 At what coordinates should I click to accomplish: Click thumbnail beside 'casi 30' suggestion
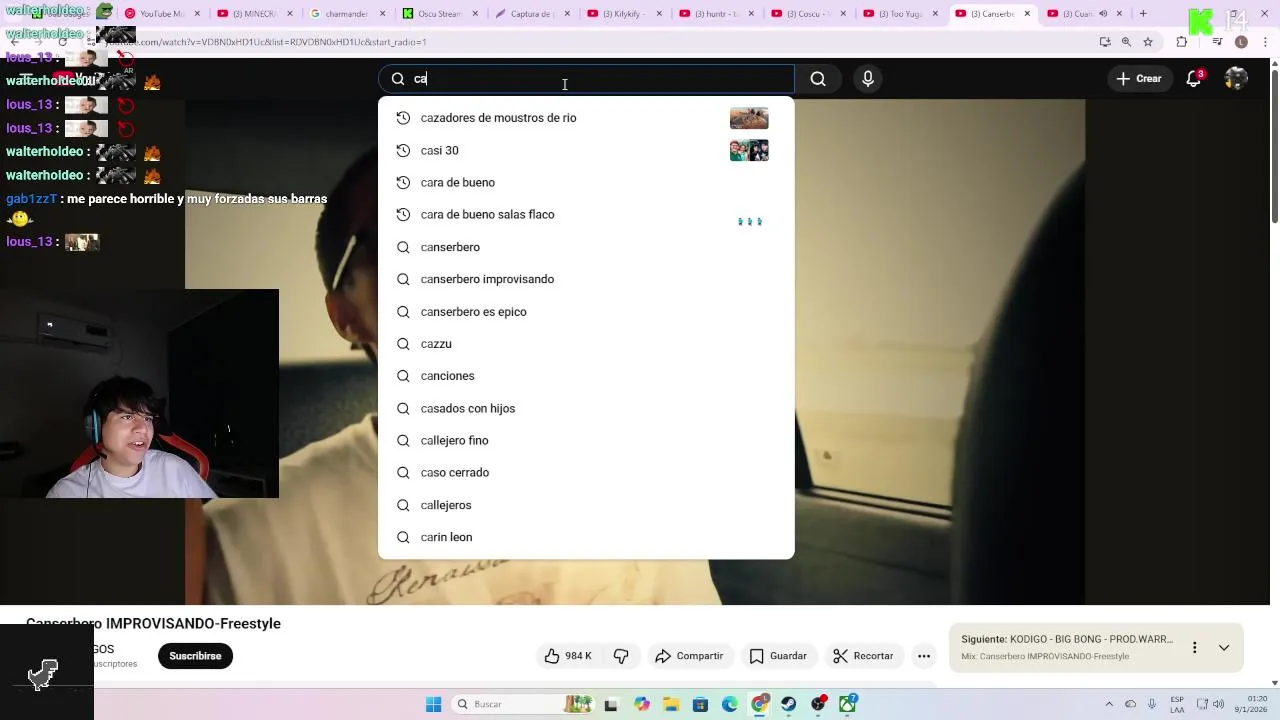749,150
